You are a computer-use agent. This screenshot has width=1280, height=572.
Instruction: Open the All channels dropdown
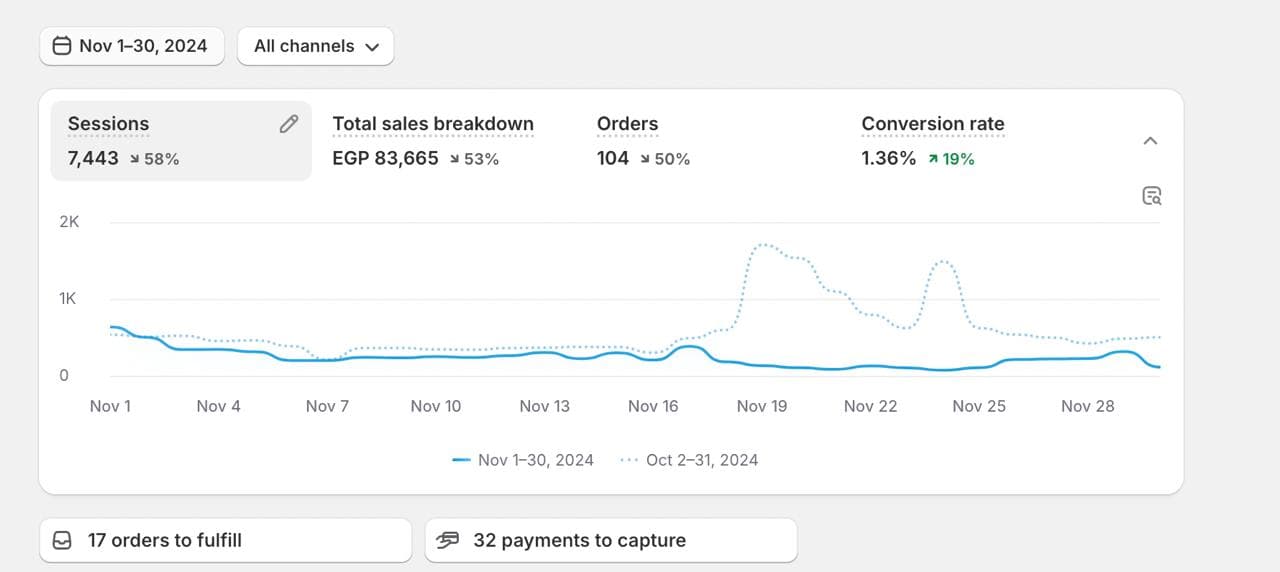315,46
